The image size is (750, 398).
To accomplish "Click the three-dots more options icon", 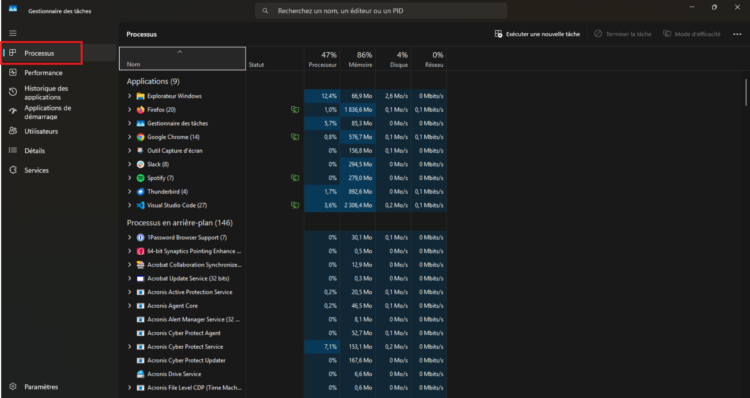I will click(x=737, y=34).
